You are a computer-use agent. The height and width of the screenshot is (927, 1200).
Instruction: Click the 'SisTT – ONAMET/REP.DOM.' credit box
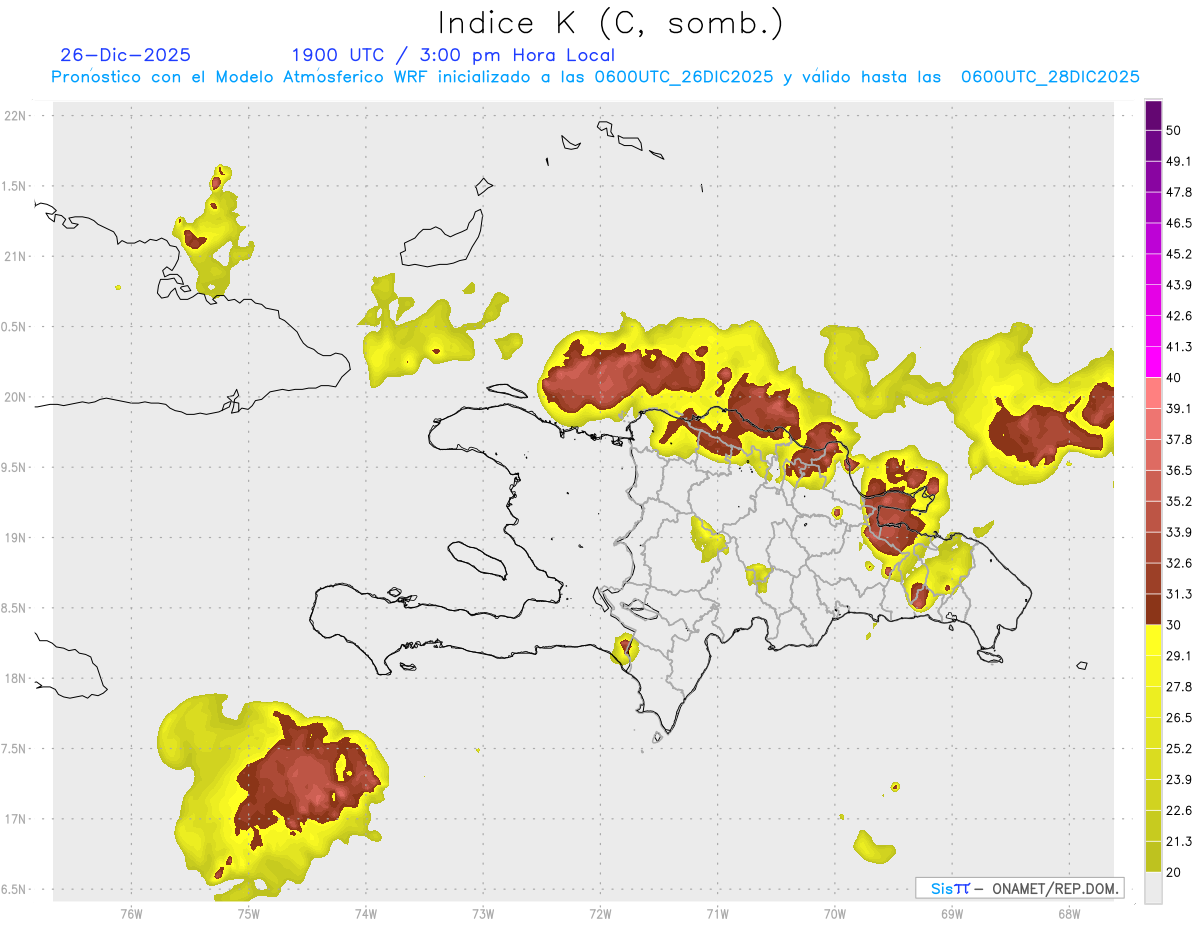click(1019, 888)
